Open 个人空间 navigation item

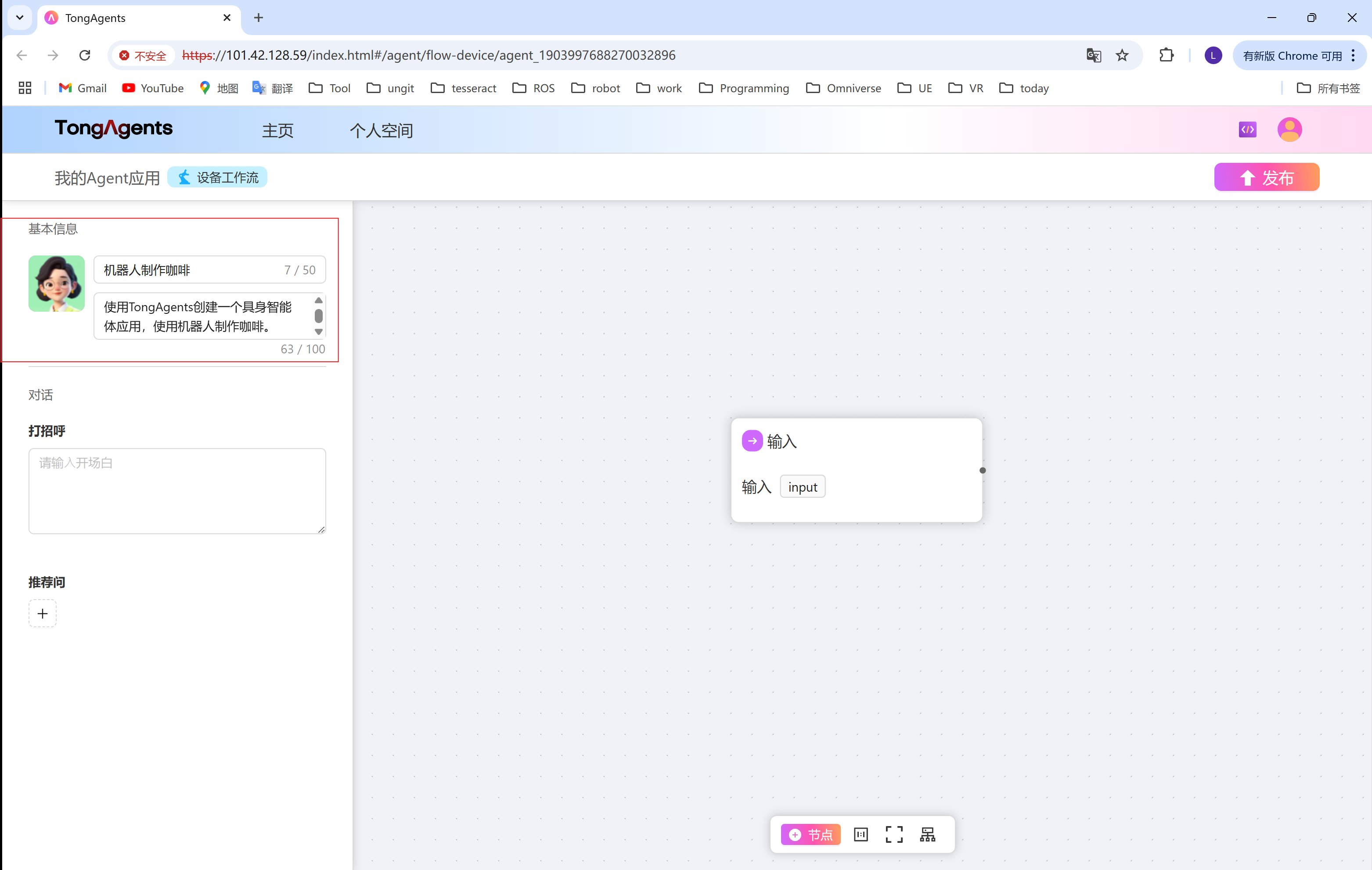(381, 130)
